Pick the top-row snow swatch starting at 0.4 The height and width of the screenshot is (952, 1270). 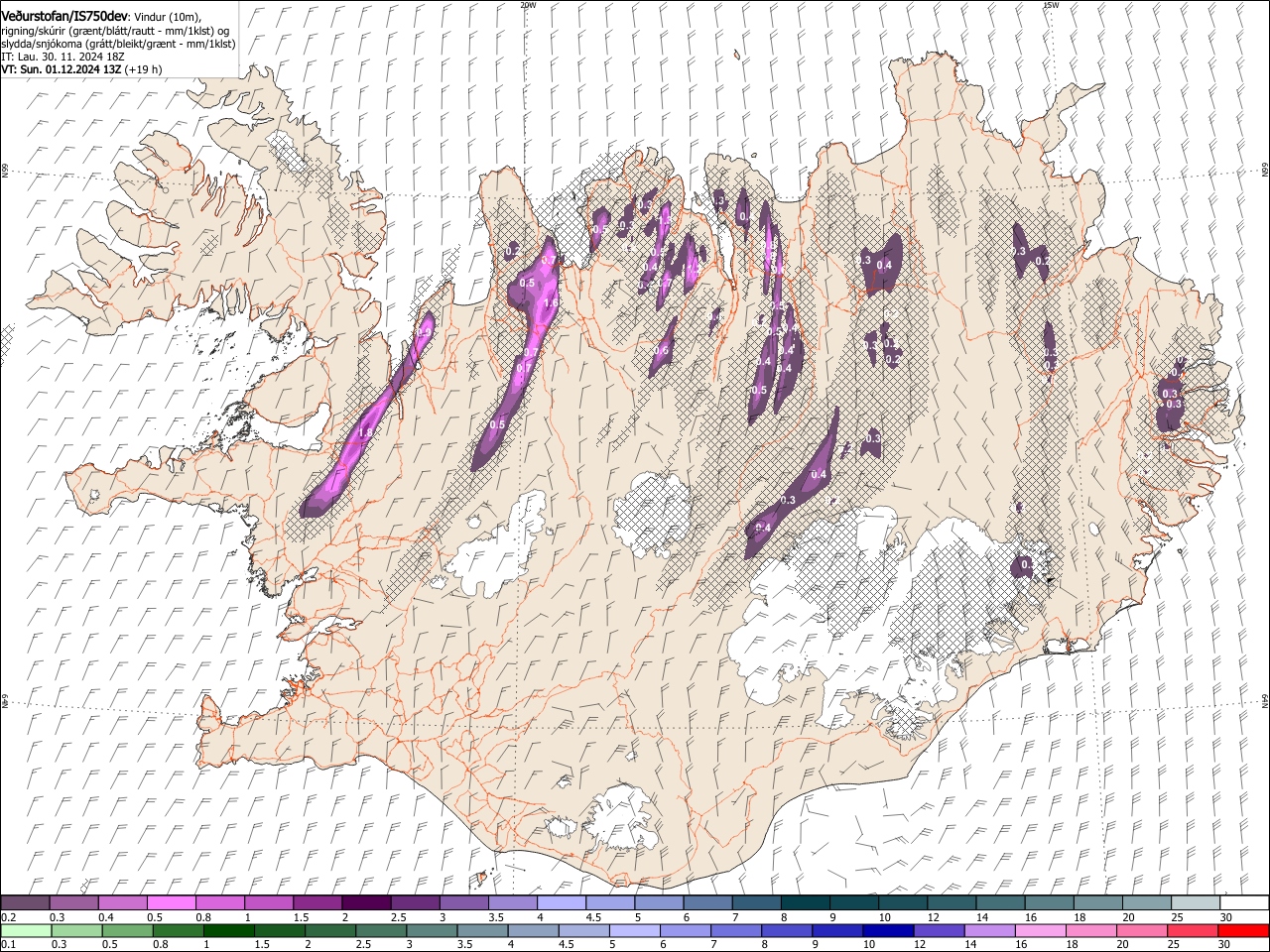point(122,903)
